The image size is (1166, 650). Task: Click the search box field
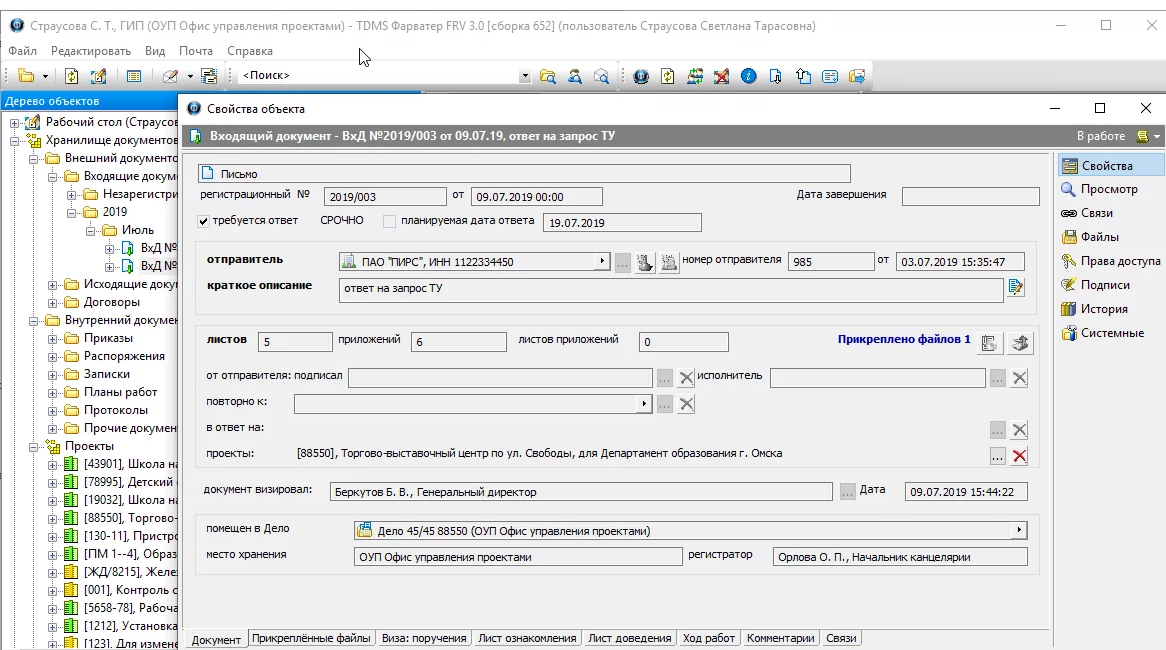379,76
